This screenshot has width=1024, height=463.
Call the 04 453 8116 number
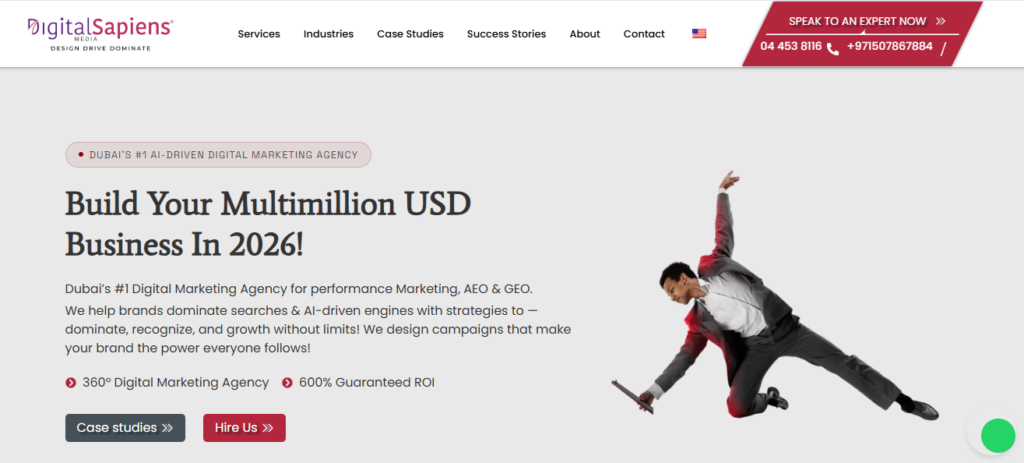point(791,46)
